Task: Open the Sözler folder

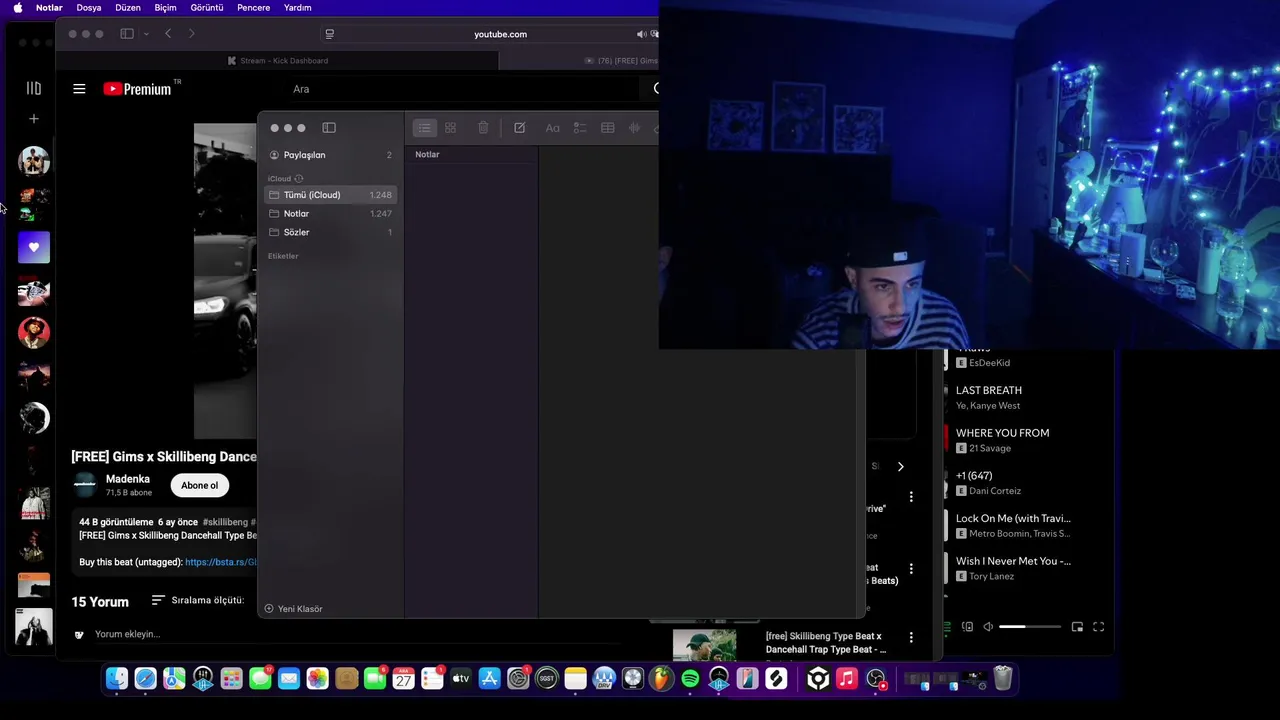Action: click(x=331, y=232)
